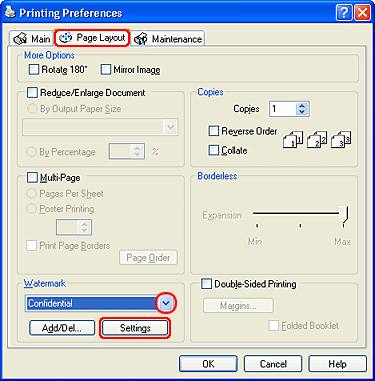This screenshot has width=375, height=381.
Task: Click the Maintenance tab tools icon
Action: [x=140, y=39]
